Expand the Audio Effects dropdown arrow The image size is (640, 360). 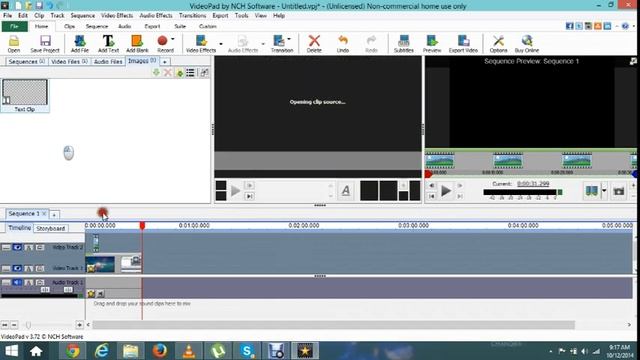tap(263, 44)
